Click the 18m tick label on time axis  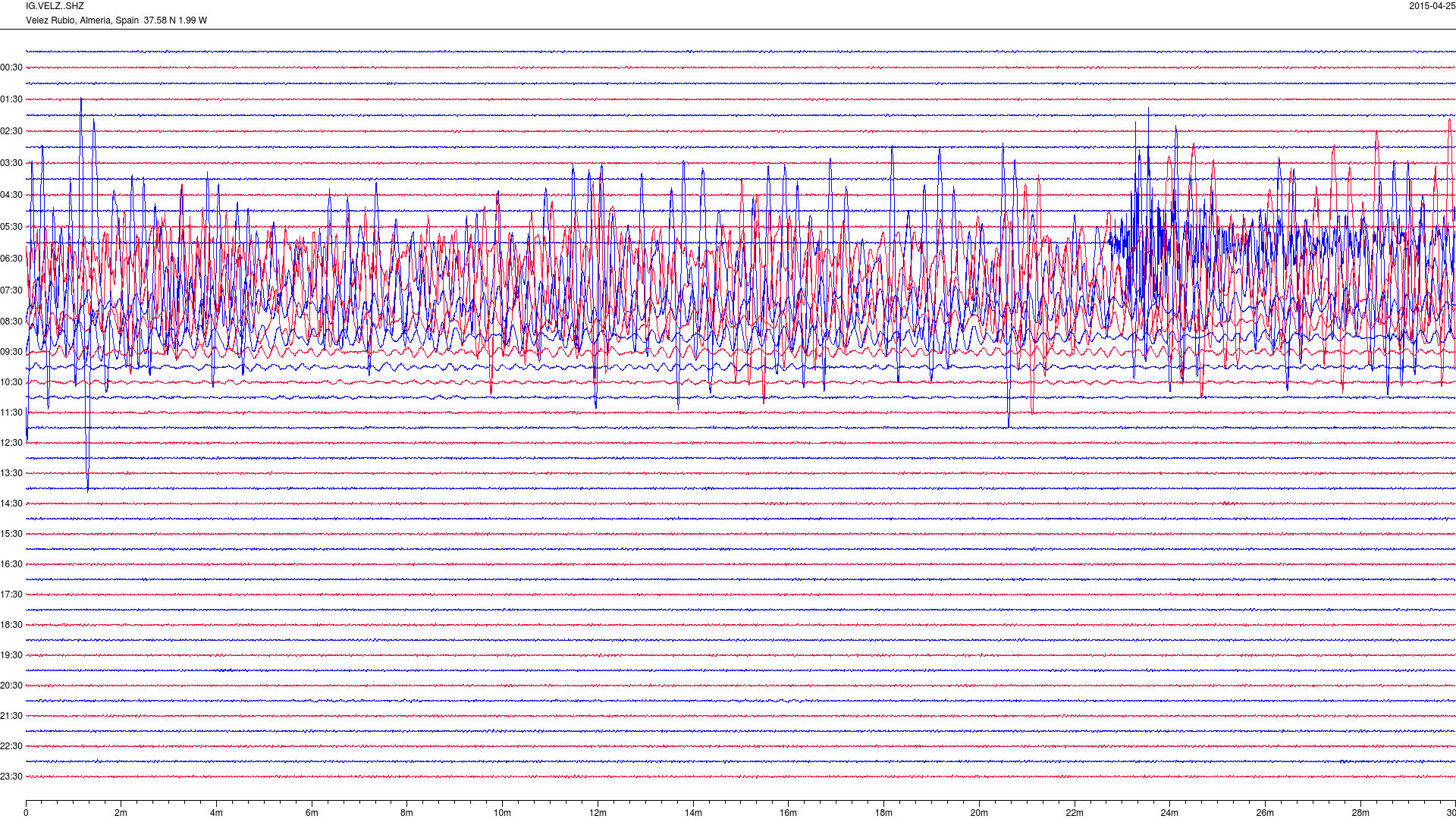[883, 813]
